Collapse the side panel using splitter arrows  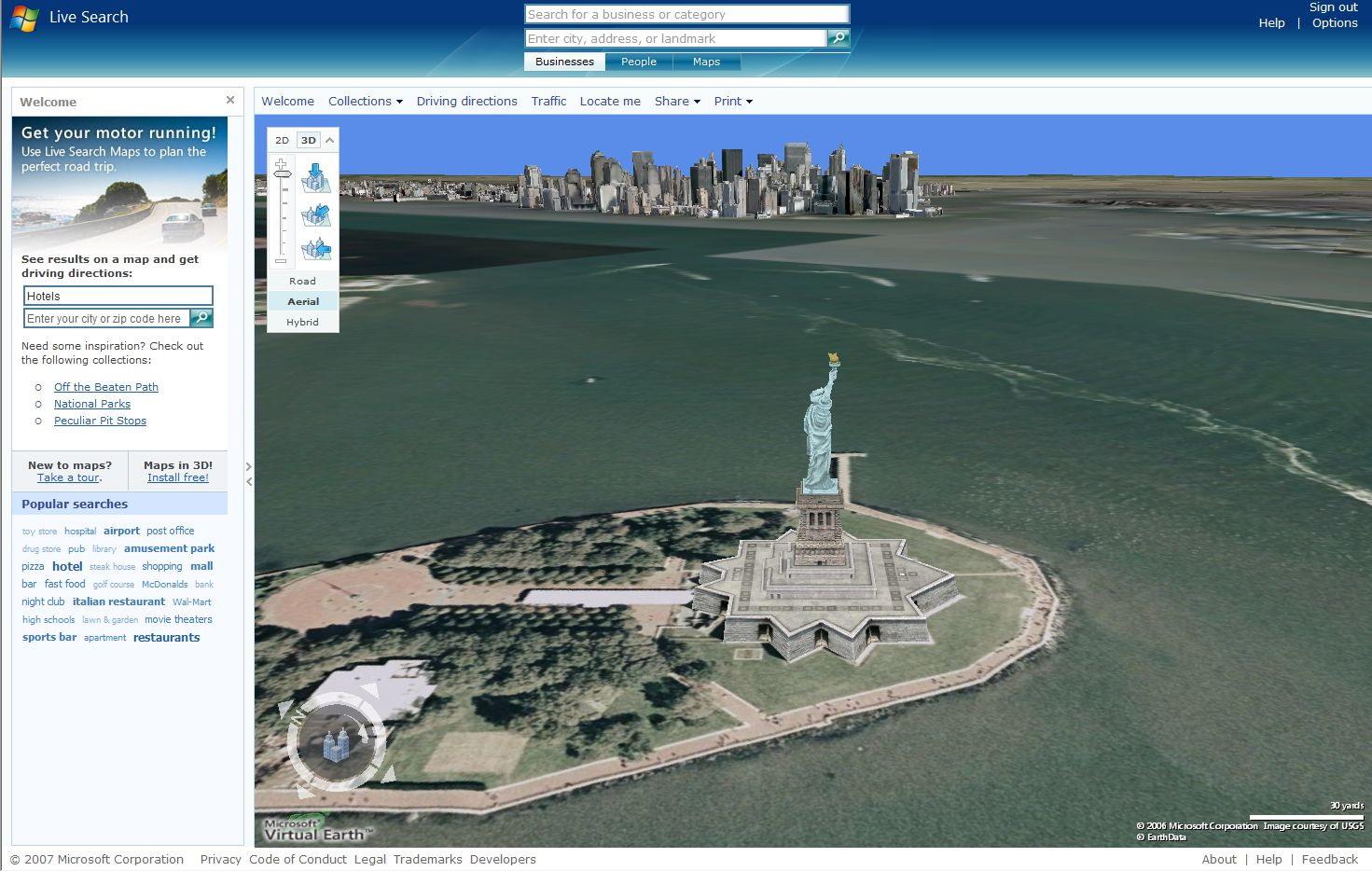tap(249, 474)
